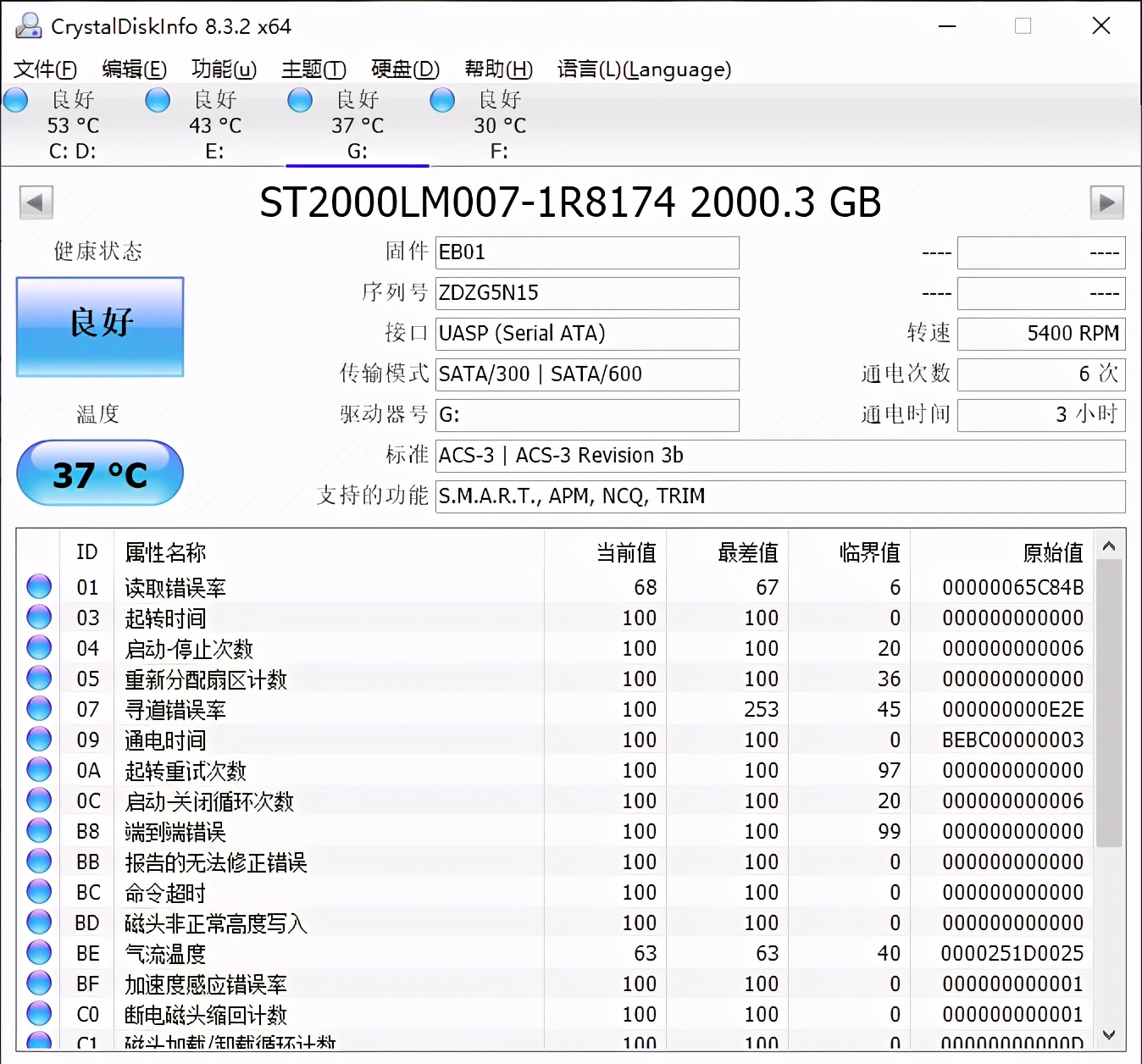Click the serial number field ZDZG5N15

(x=586, y=293)
